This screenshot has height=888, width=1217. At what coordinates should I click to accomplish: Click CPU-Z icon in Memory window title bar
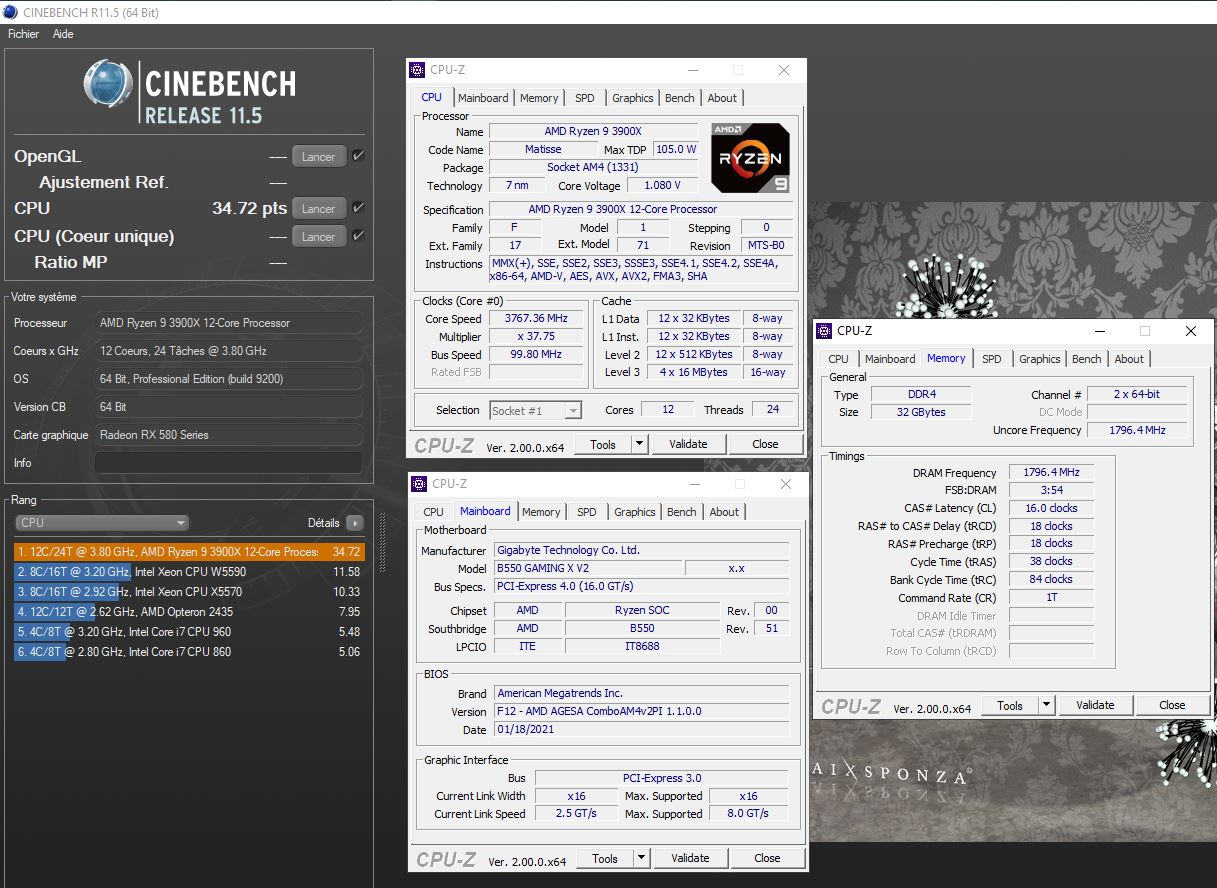pos(826,331)
